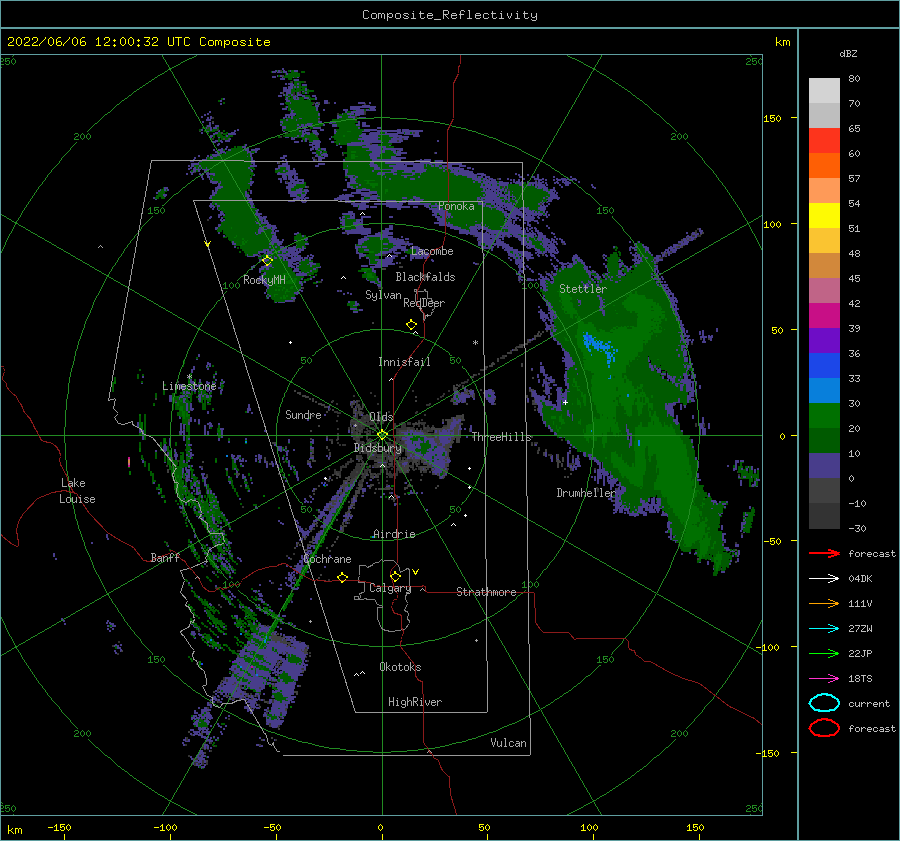900x841 pixels.
Task: Click the Ponoka town label
Action: [456, 206]
